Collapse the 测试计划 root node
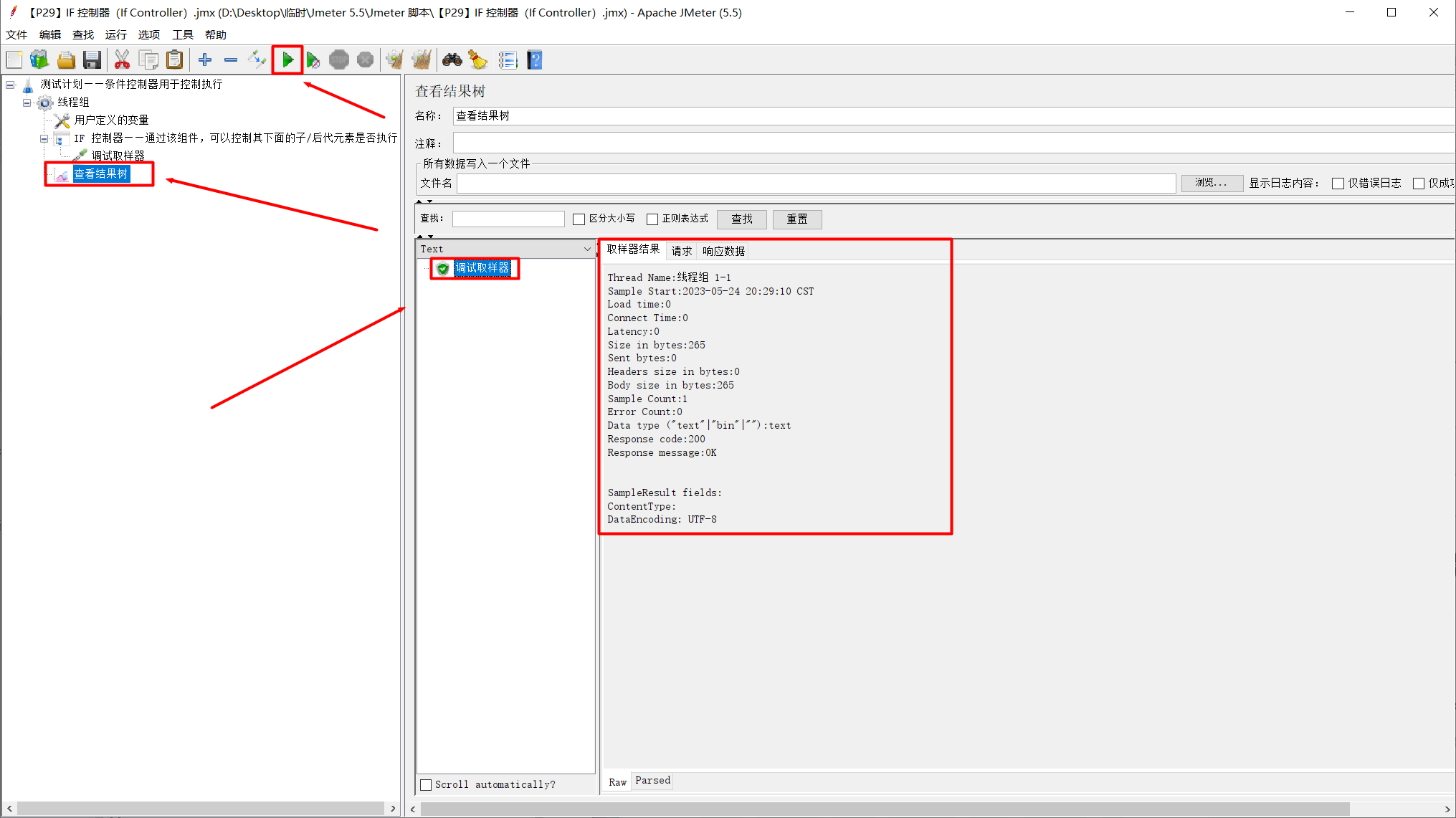Screen dimensions: 1456x818 click(x=10, y=85)
